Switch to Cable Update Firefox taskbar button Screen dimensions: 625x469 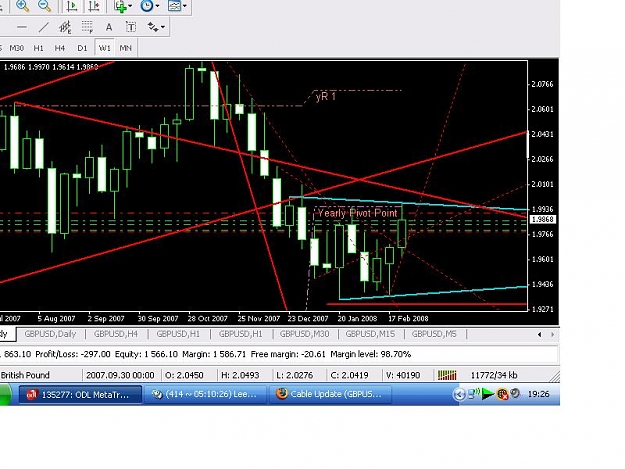[x=331, y=394]
